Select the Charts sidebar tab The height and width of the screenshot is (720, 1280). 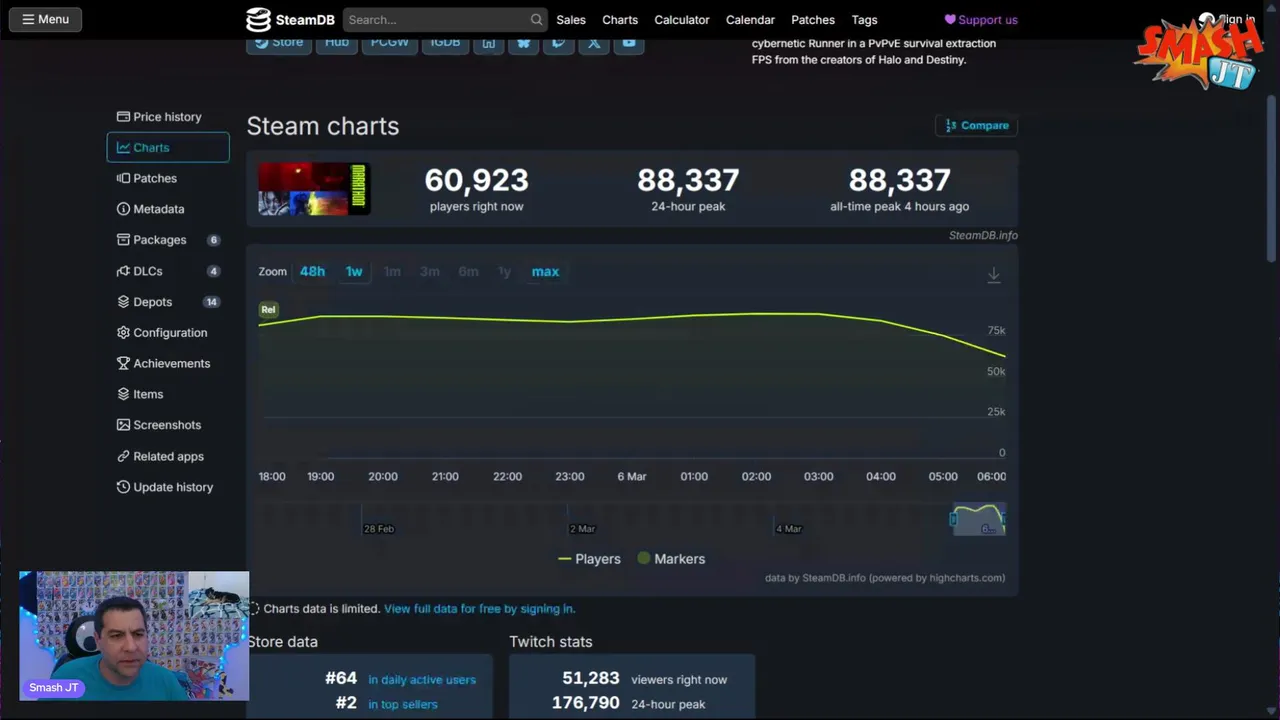168,147
